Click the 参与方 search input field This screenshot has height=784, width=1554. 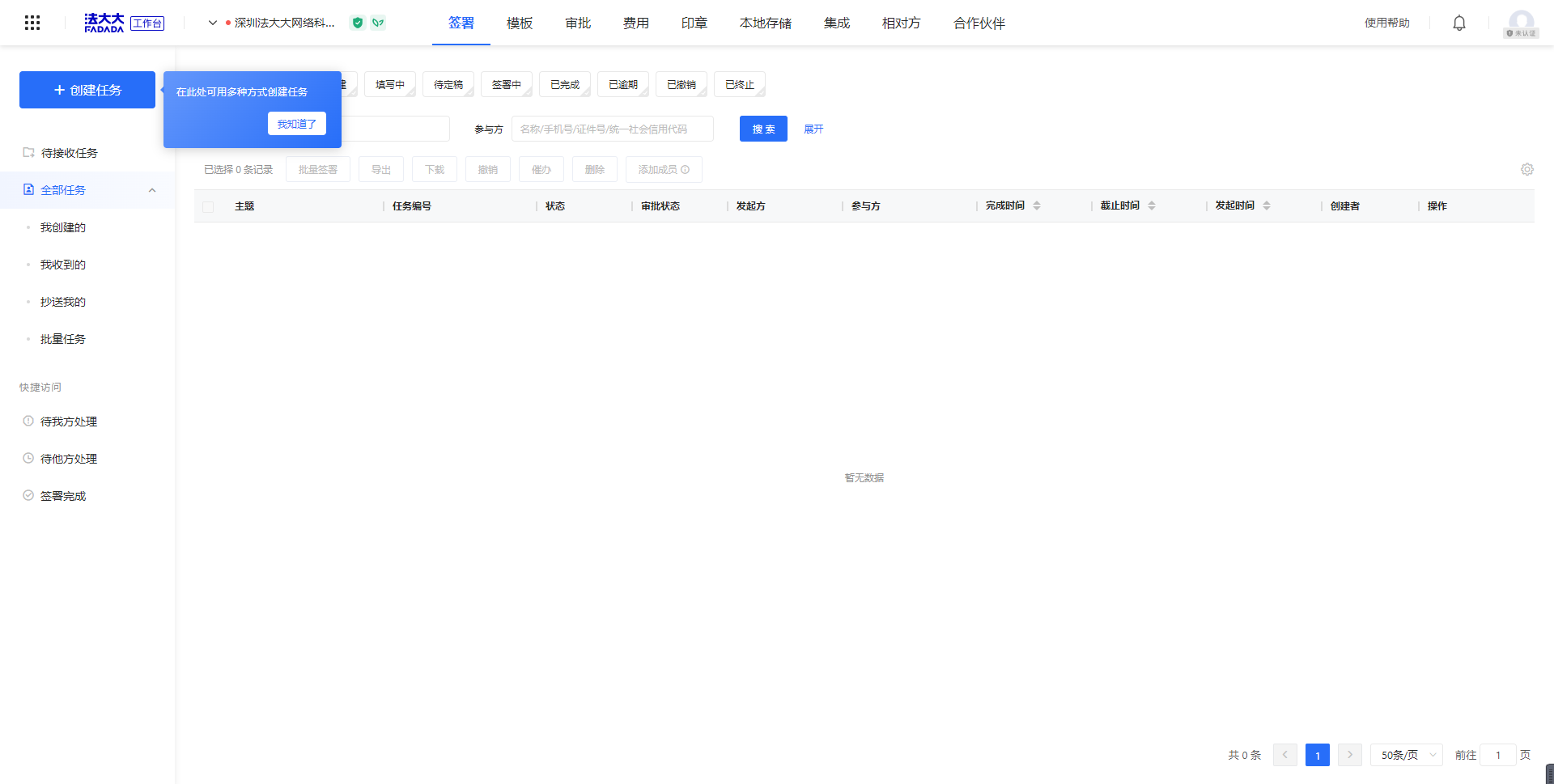click(x=612, y=129)
